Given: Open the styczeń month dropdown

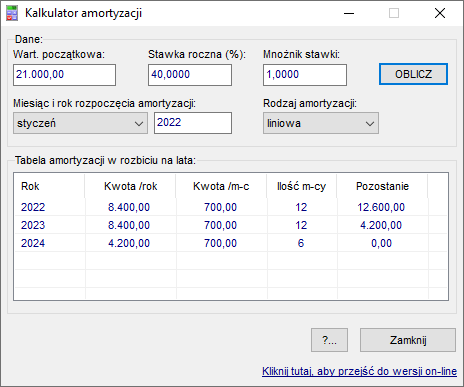Looking at the screenshot, I should (x=80, y=123).
